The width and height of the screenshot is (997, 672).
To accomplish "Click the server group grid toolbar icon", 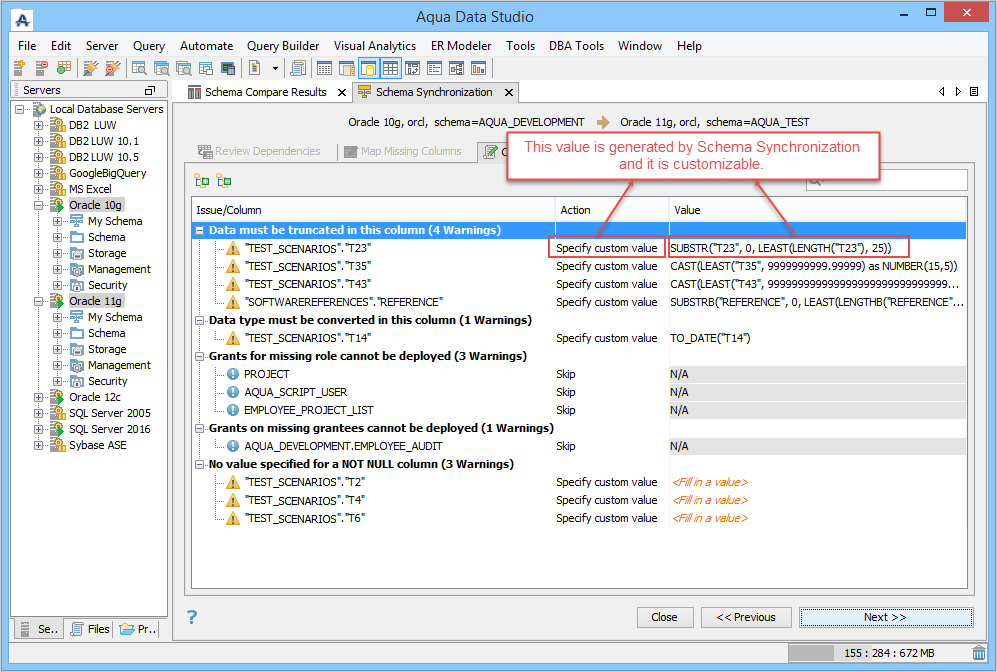I will point(64,68).
